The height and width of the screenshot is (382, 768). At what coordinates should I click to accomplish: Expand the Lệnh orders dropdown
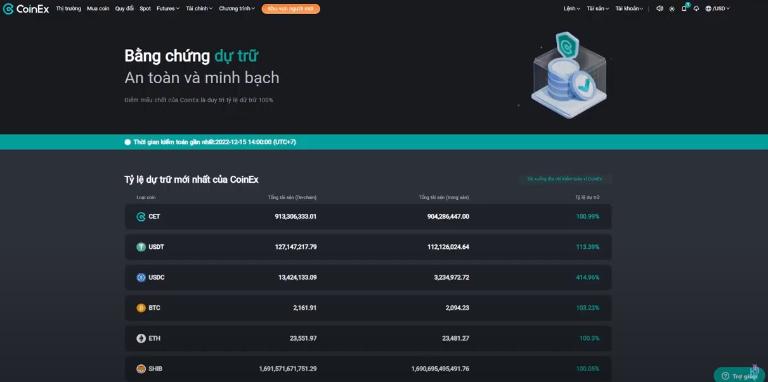pos(572,9)
